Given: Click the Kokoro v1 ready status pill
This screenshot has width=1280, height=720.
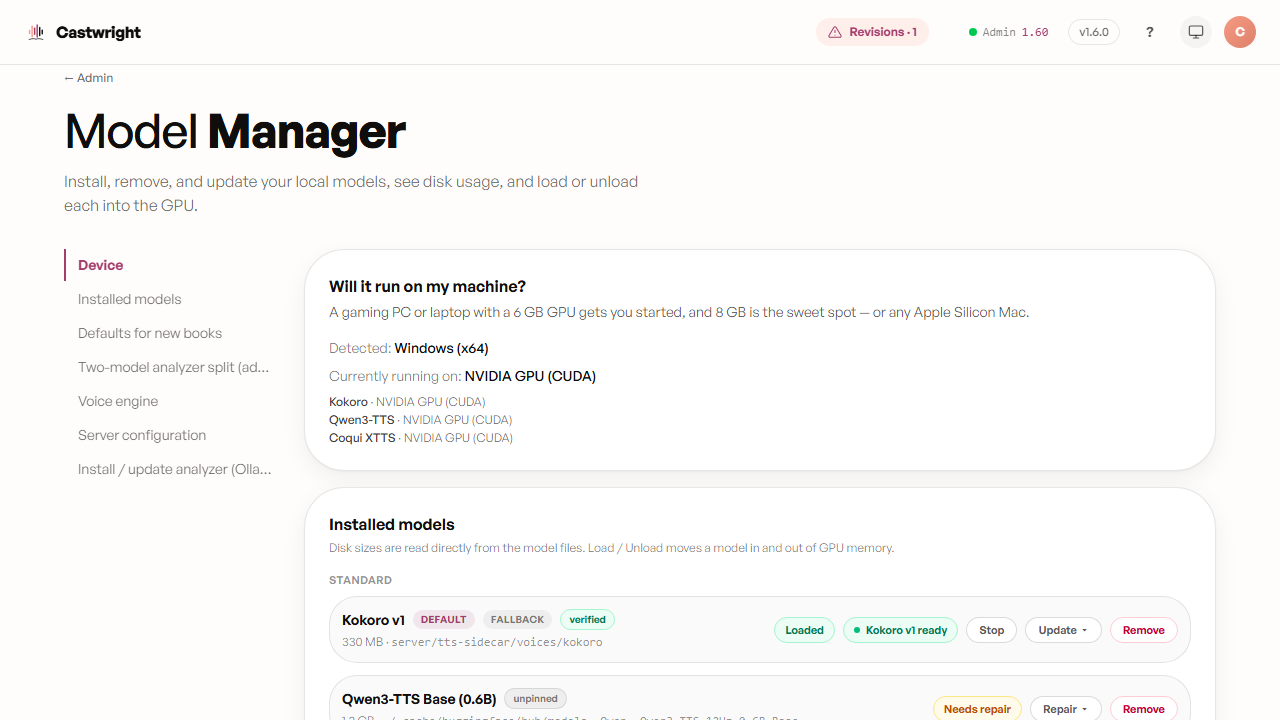Looking at the screenshot, I should 900,630.
